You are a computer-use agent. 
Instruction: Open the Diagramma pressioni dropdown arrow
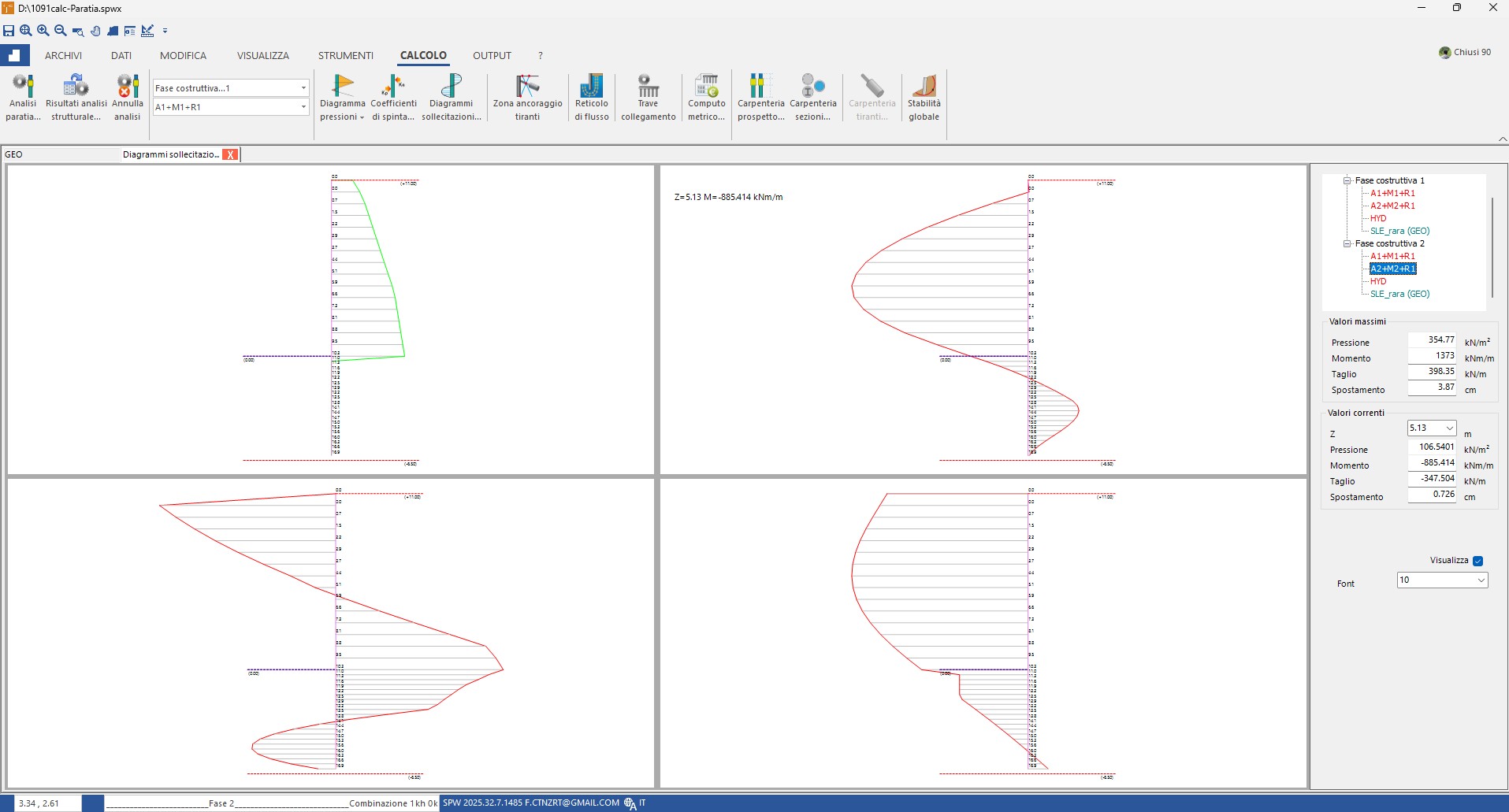(362, 117)
